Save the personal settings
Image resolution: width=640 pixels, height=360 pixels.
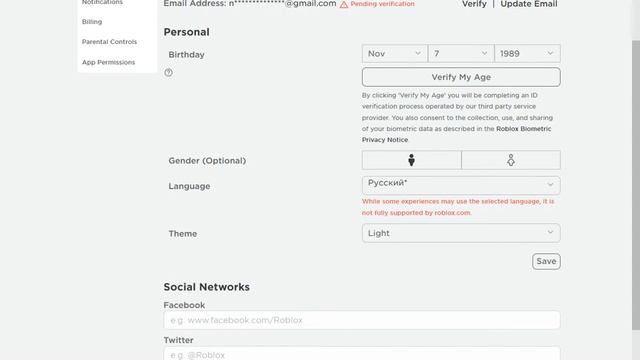coord(546,261)
